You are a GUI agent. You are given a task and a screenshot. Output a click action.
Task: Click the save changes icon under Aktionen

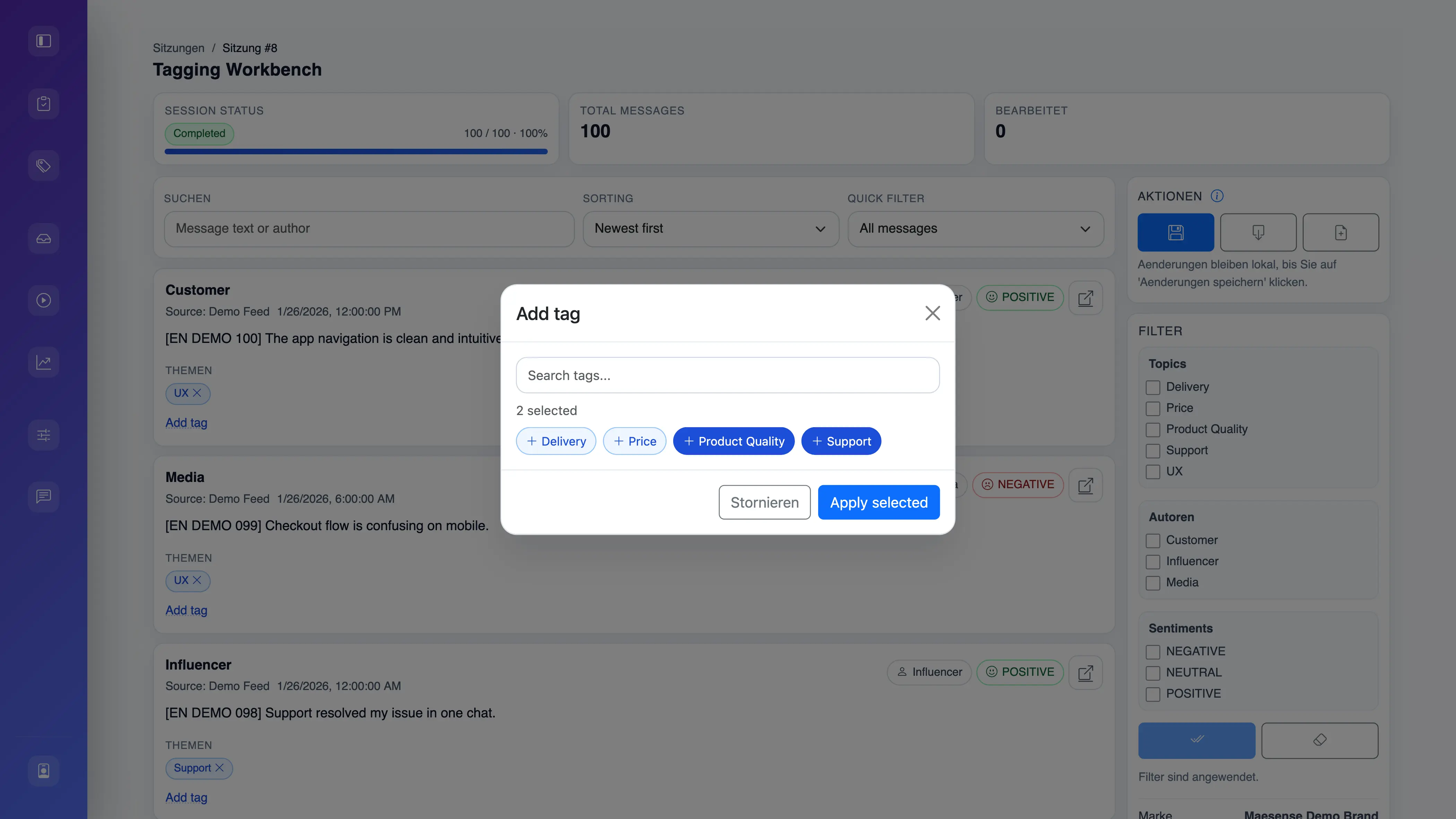pos(1176,232)
